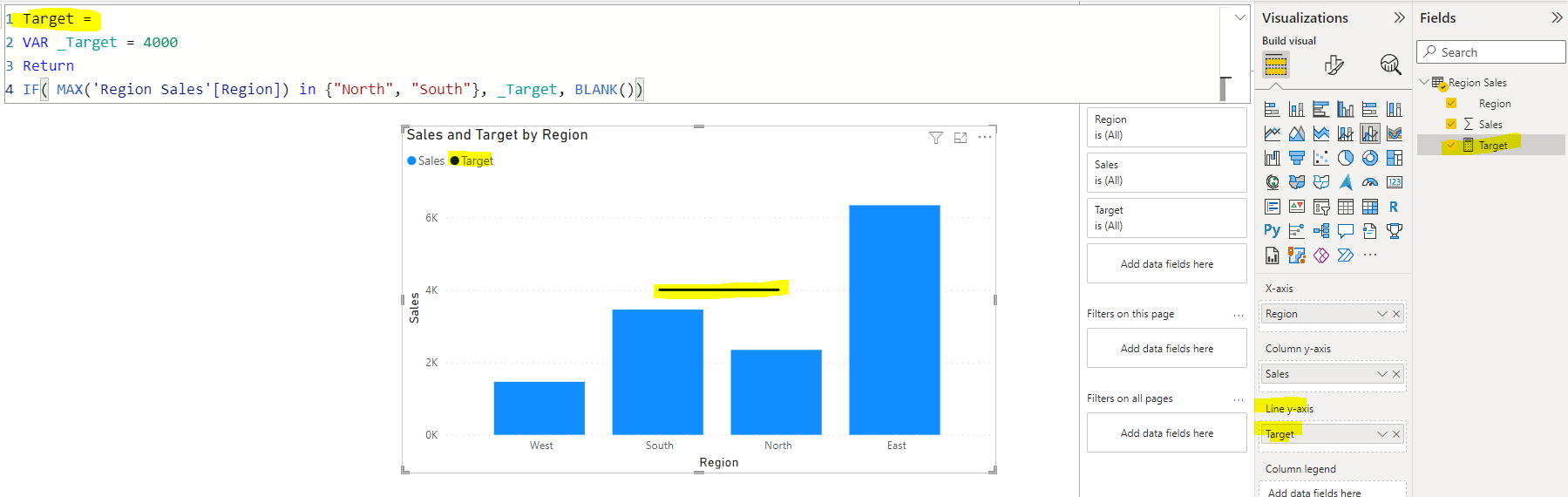
Task: Select the 100% stacked column chart visual
Action: (1395, 109)
